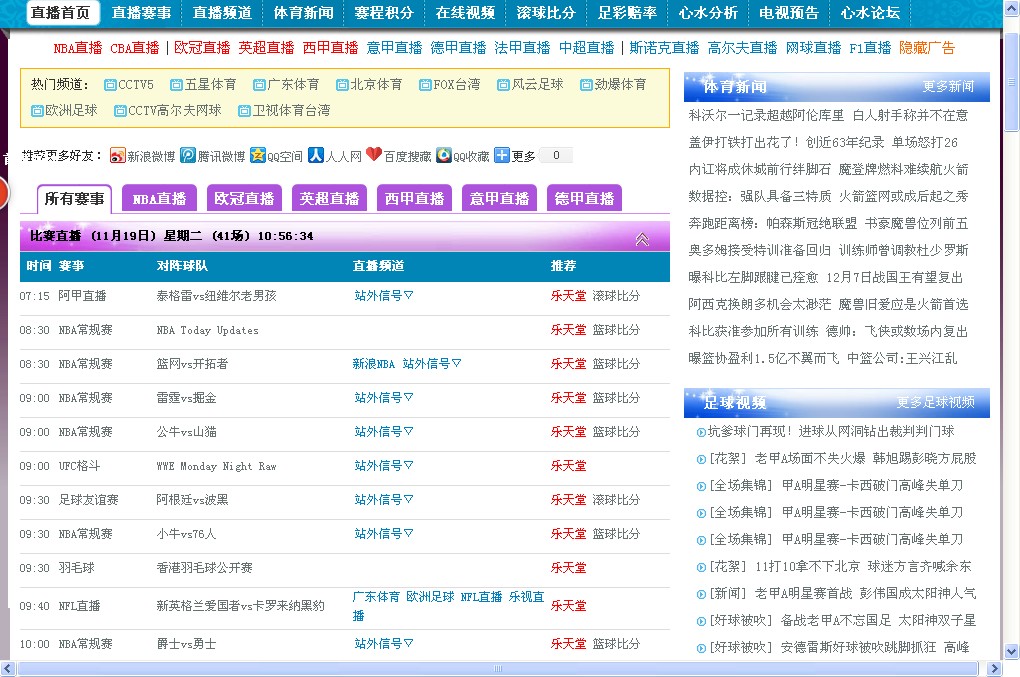Click the QQ收藏 share icon
Viewport: 1020px width, 677px height.
coord(444,155)
